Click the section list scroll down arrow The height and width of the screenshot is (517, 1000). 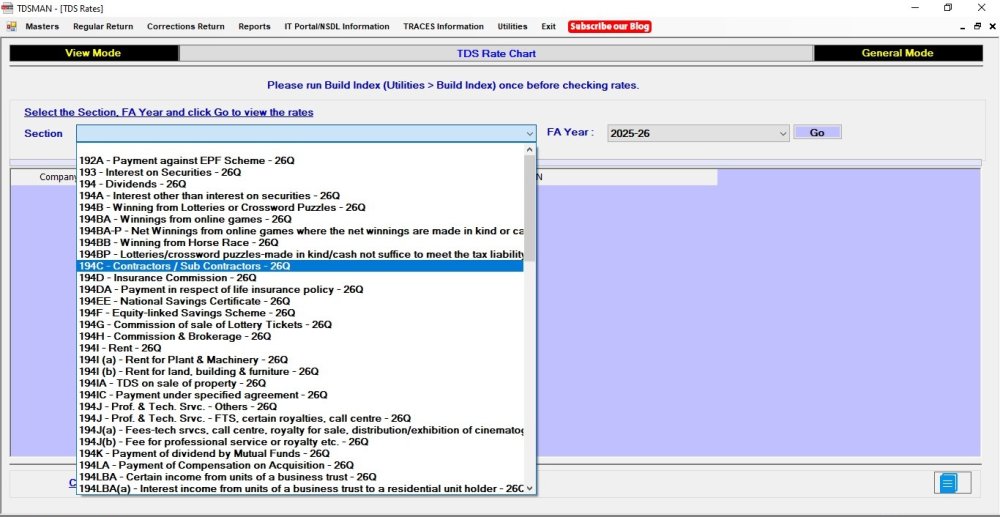tap(529, 489)
